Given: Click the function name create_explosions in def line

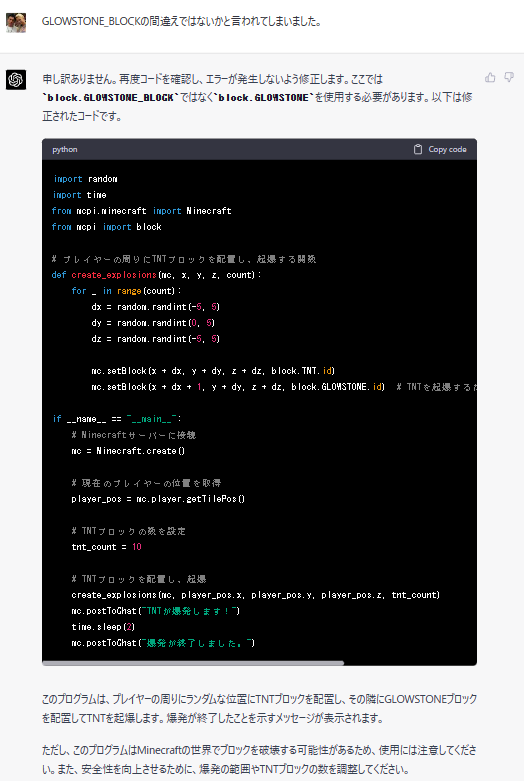Looking at the screenshot, I should (114, 275).
